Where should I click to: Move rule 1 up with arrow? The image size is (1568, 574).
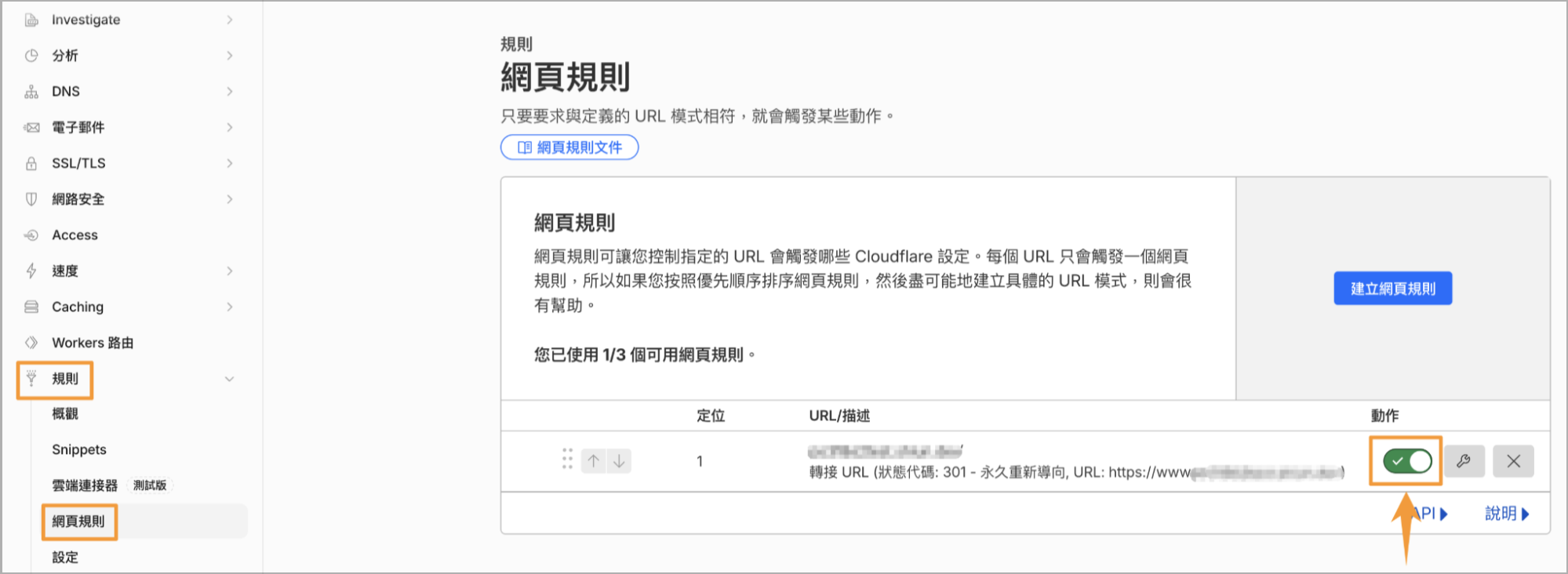[x=594, y=461]
